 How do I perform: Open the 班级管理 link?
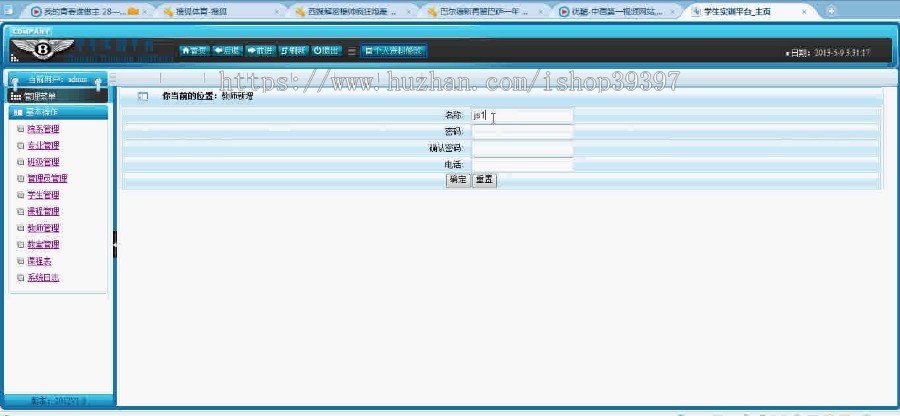coord(43,162)
